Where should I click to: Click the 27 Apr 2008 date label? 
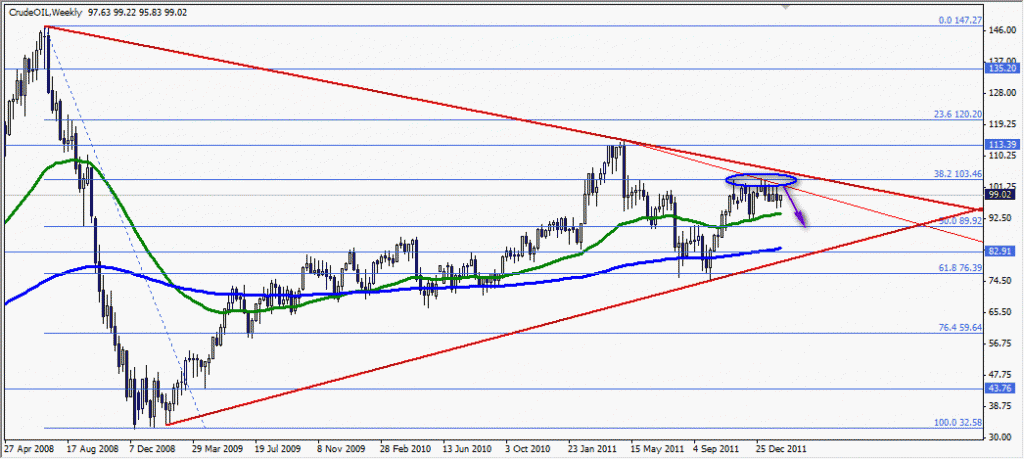pyautogui.click(x=28, y=450)
